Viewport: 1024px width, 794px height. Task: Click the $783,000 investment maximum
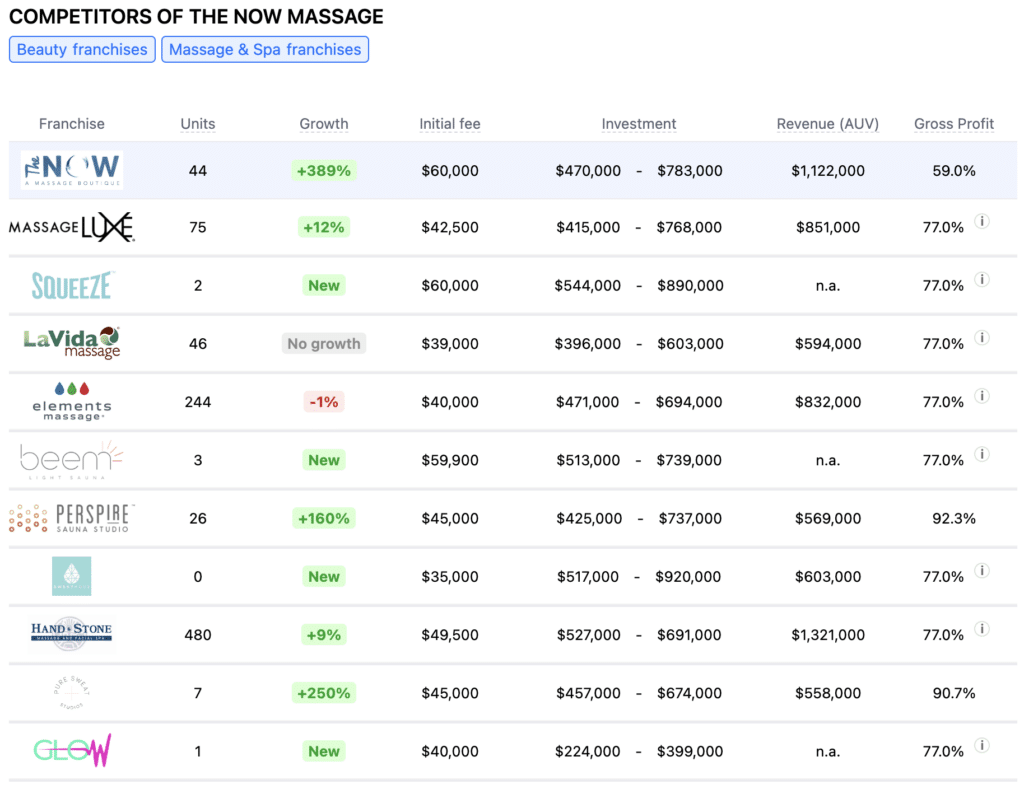[690, 171]
